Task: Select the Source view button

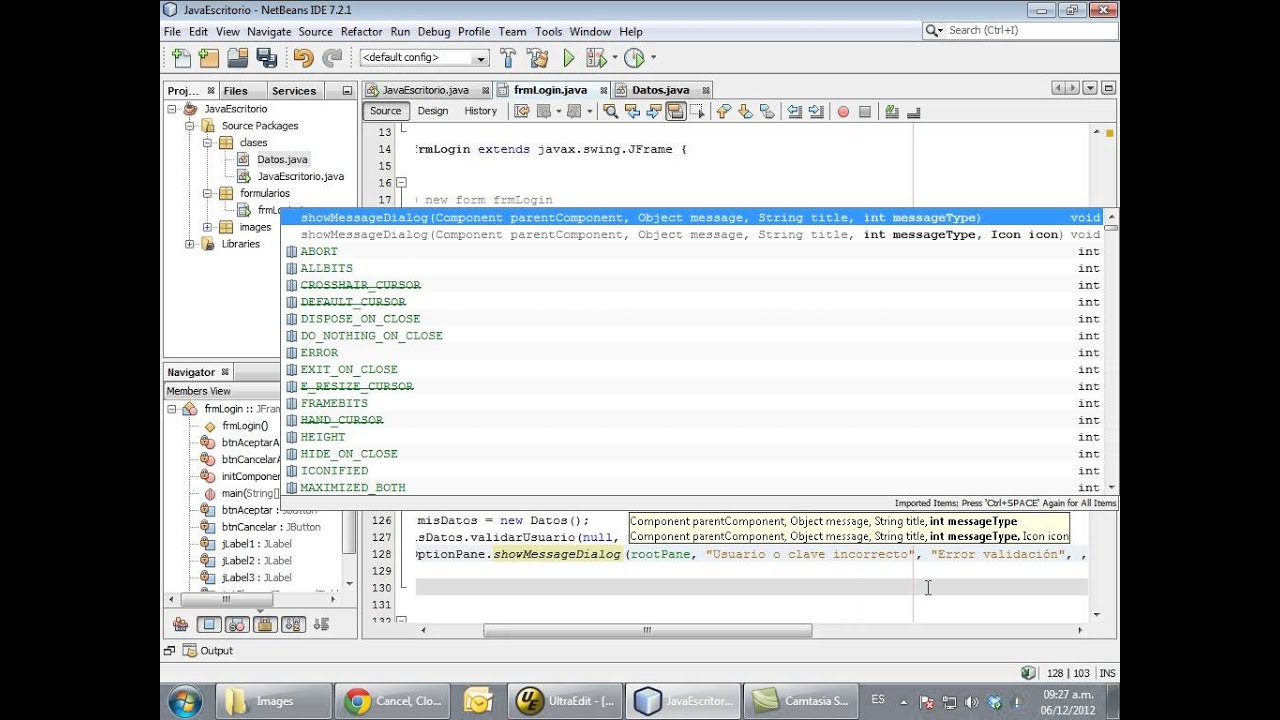Action: click(385, 111)
